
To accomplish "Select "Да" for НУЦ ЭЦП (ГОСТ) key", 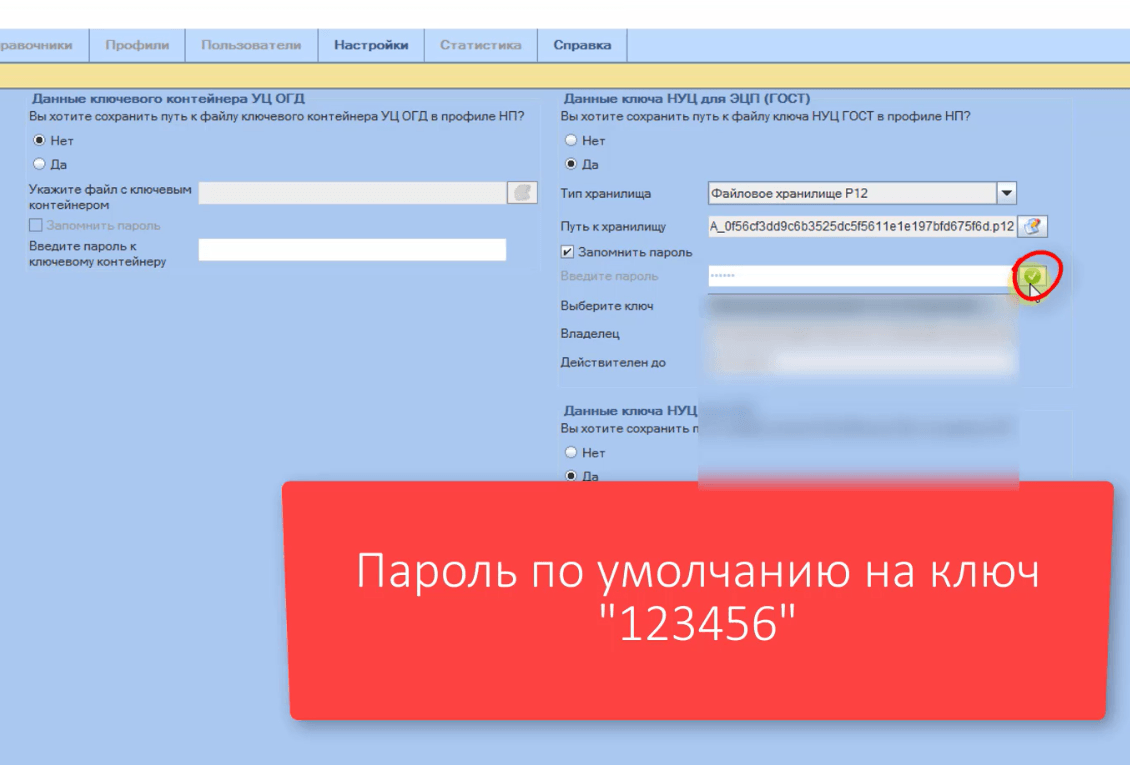I will tap(571, 164).
